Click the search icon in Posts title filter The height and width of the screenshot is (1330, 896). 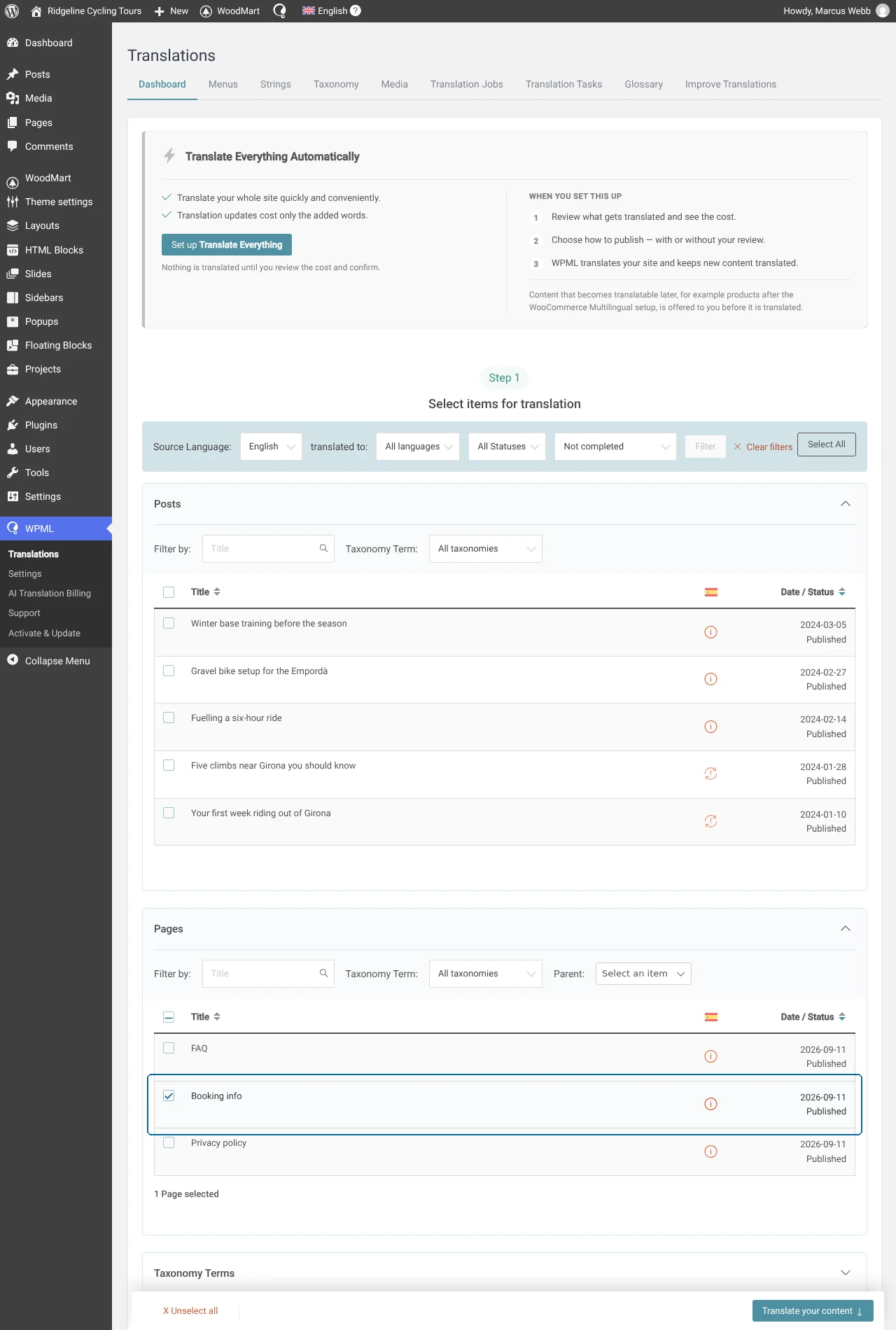[323, 549]
